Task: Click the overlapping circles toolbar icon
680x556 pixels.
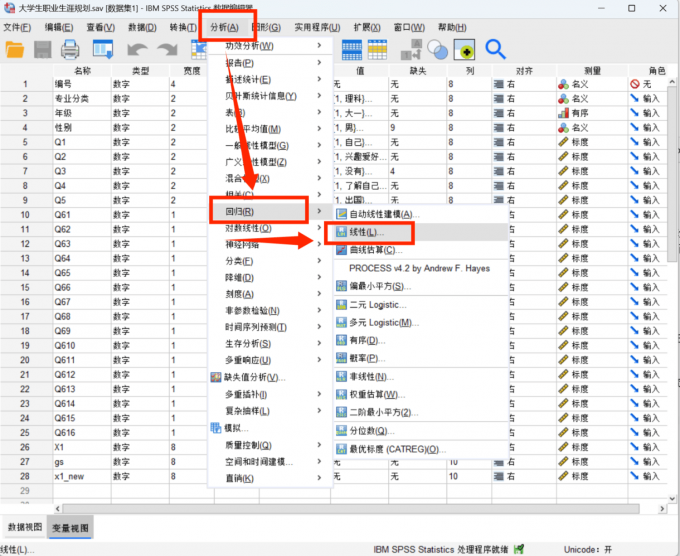Action: (438, 49)
